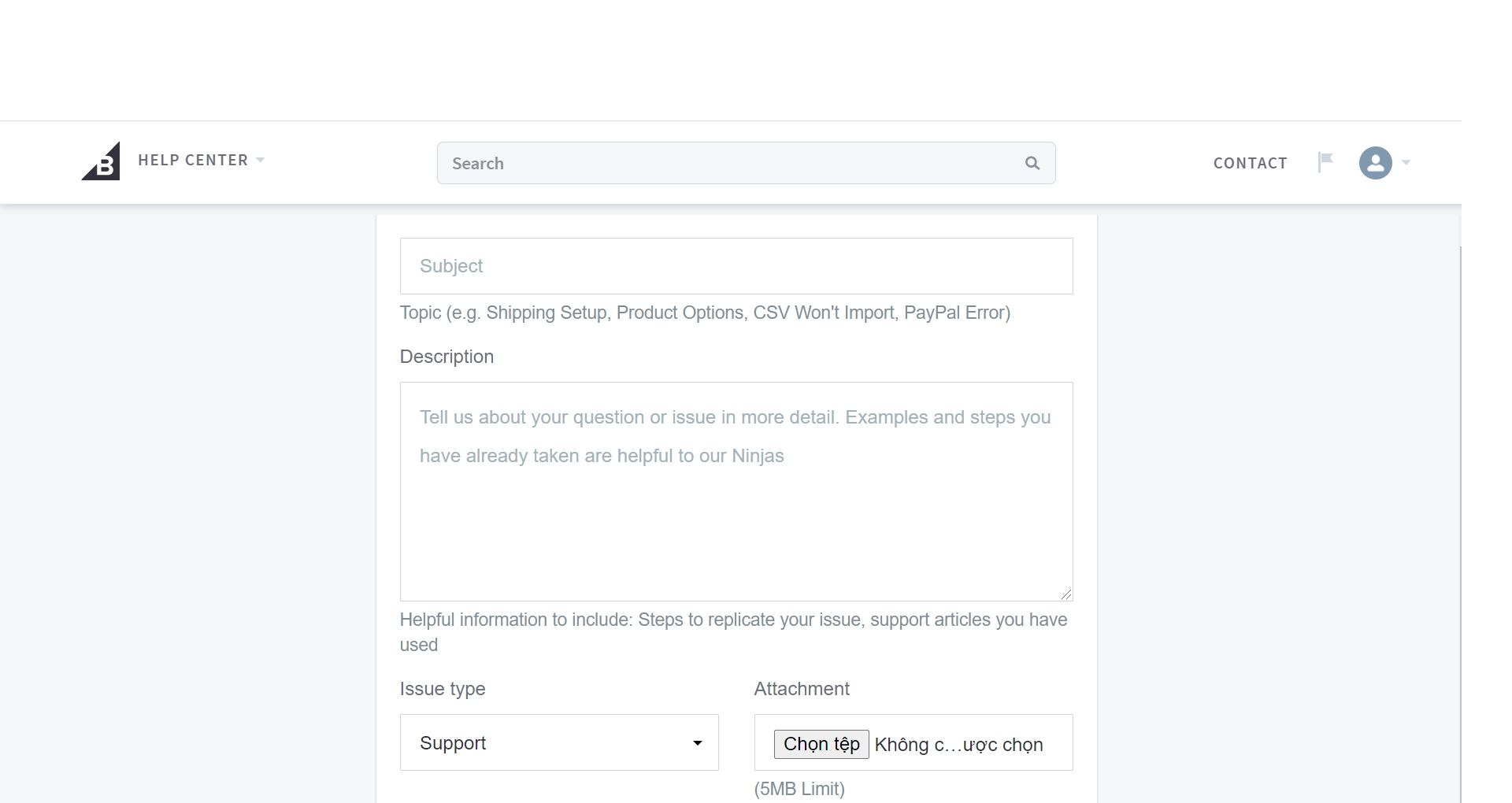Open the Issue type Support dropdown

click(558, 742)
